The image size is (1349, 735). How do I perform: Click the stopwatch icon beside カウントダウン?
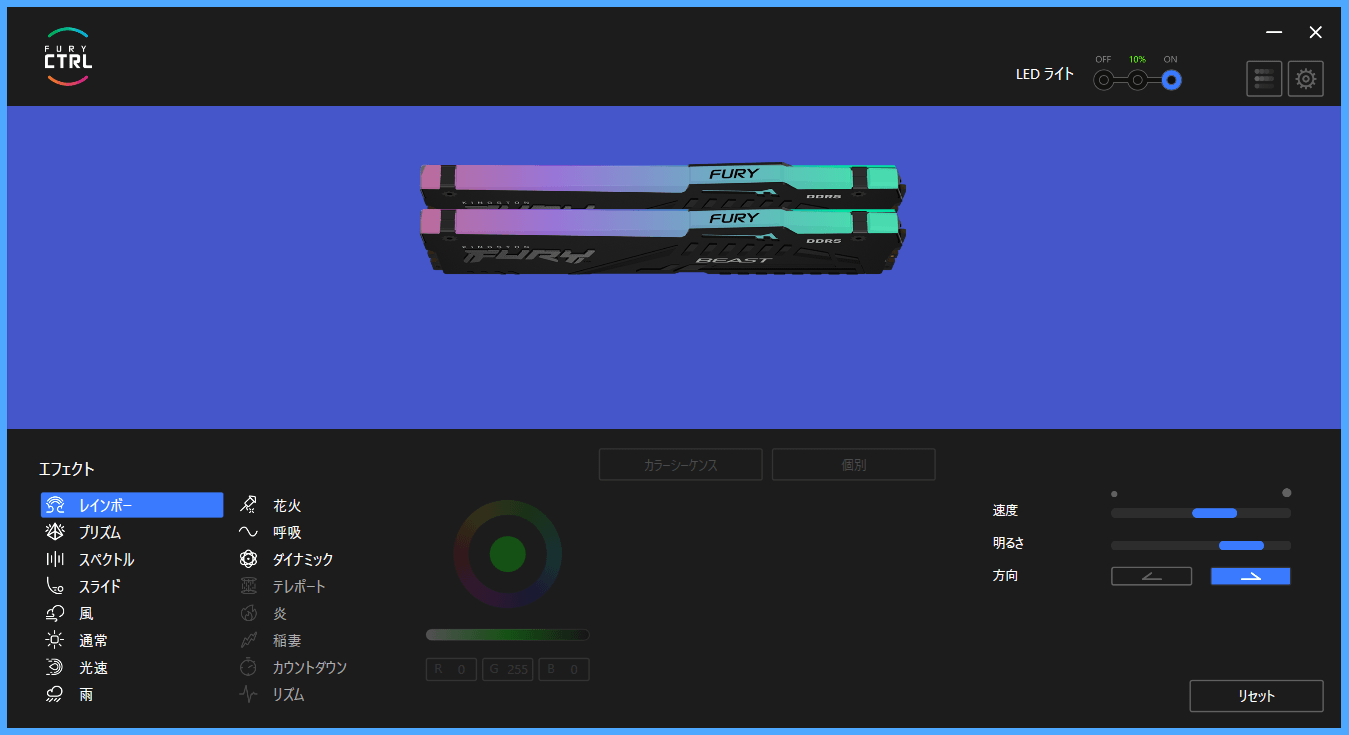(249, 668)
